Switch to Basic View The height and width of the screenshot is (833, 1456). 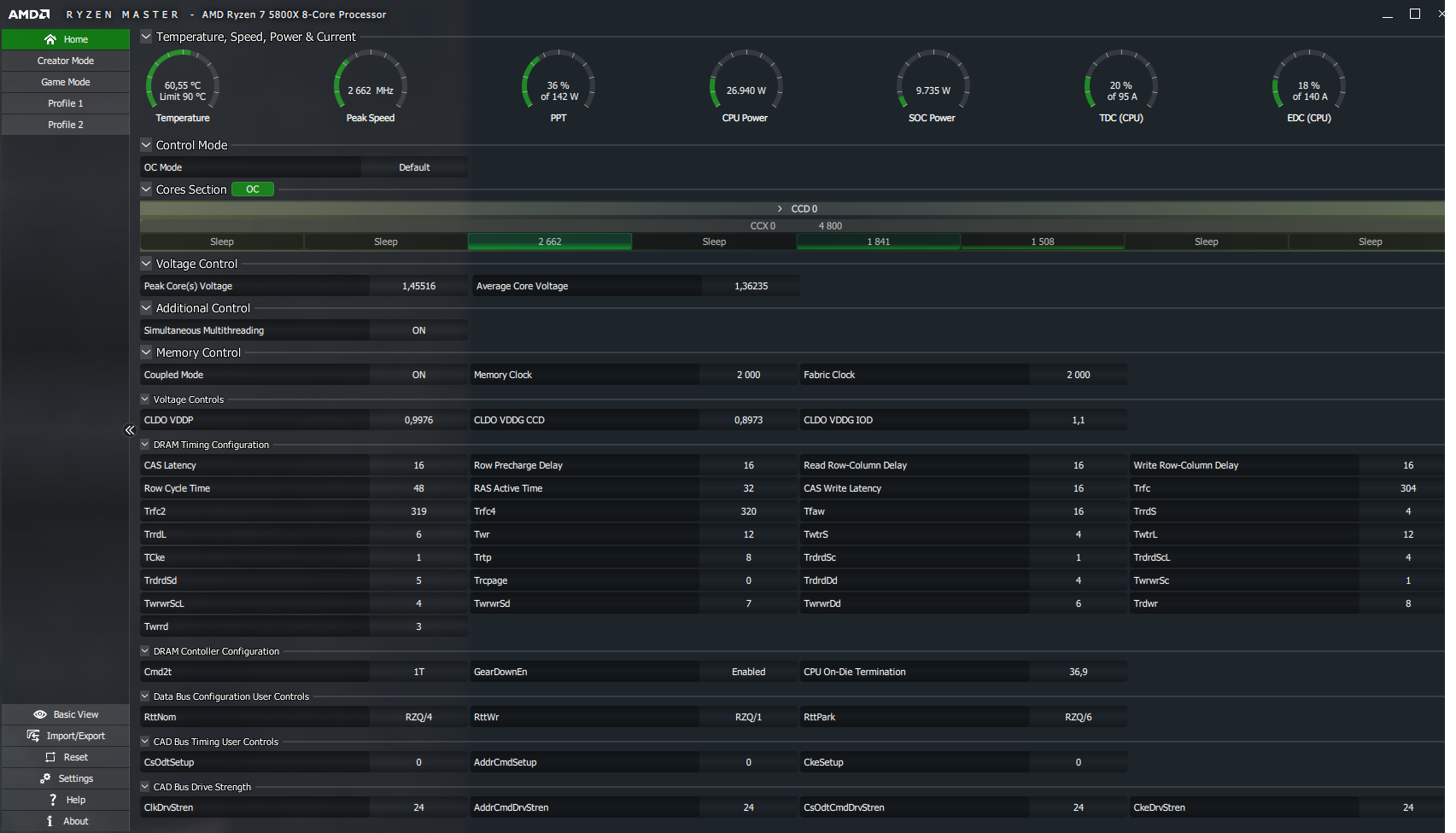[66, 714]
